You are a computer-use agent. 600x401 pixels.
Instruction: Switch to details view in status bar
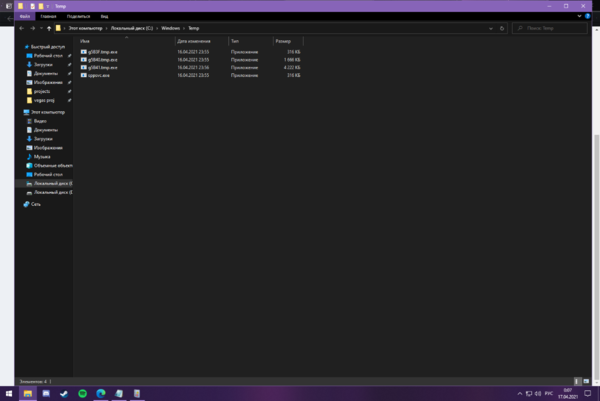(577, 381)
